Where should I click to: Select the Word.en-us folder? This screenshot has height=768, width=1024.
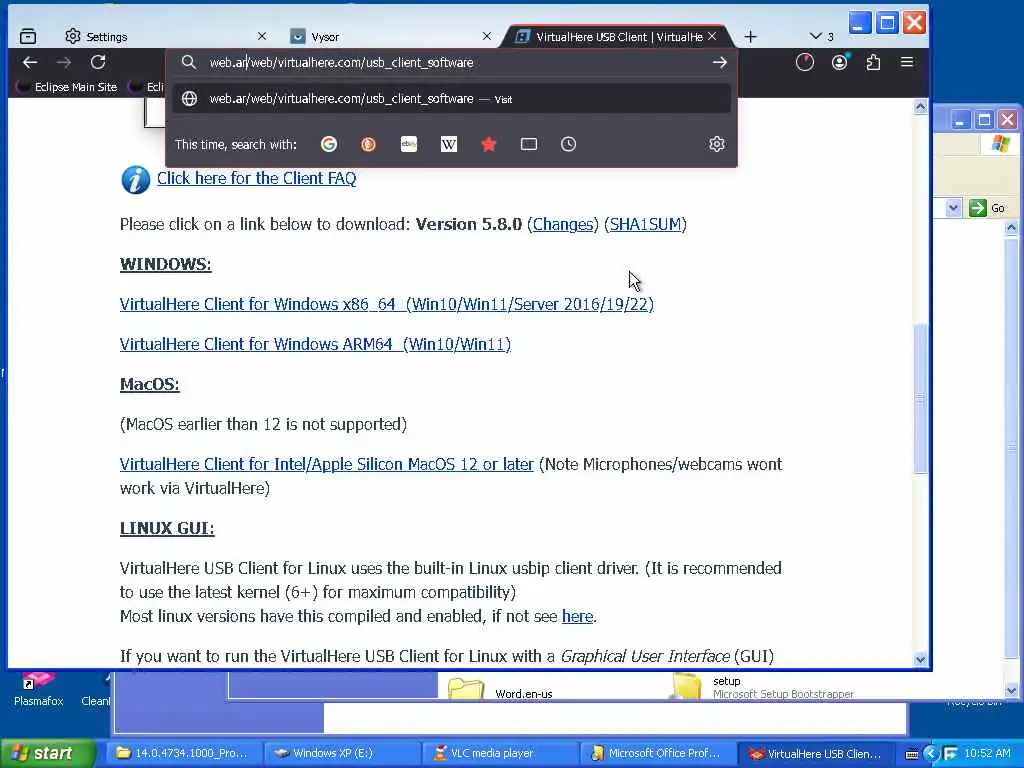[x=500, y=690]
